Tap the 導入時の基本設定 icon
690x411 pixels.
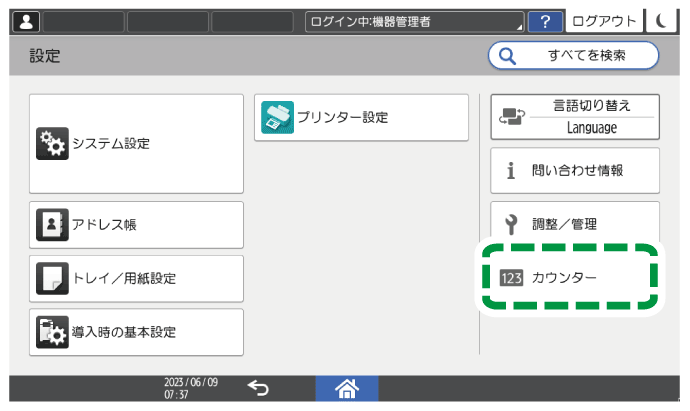click(52, 332)
